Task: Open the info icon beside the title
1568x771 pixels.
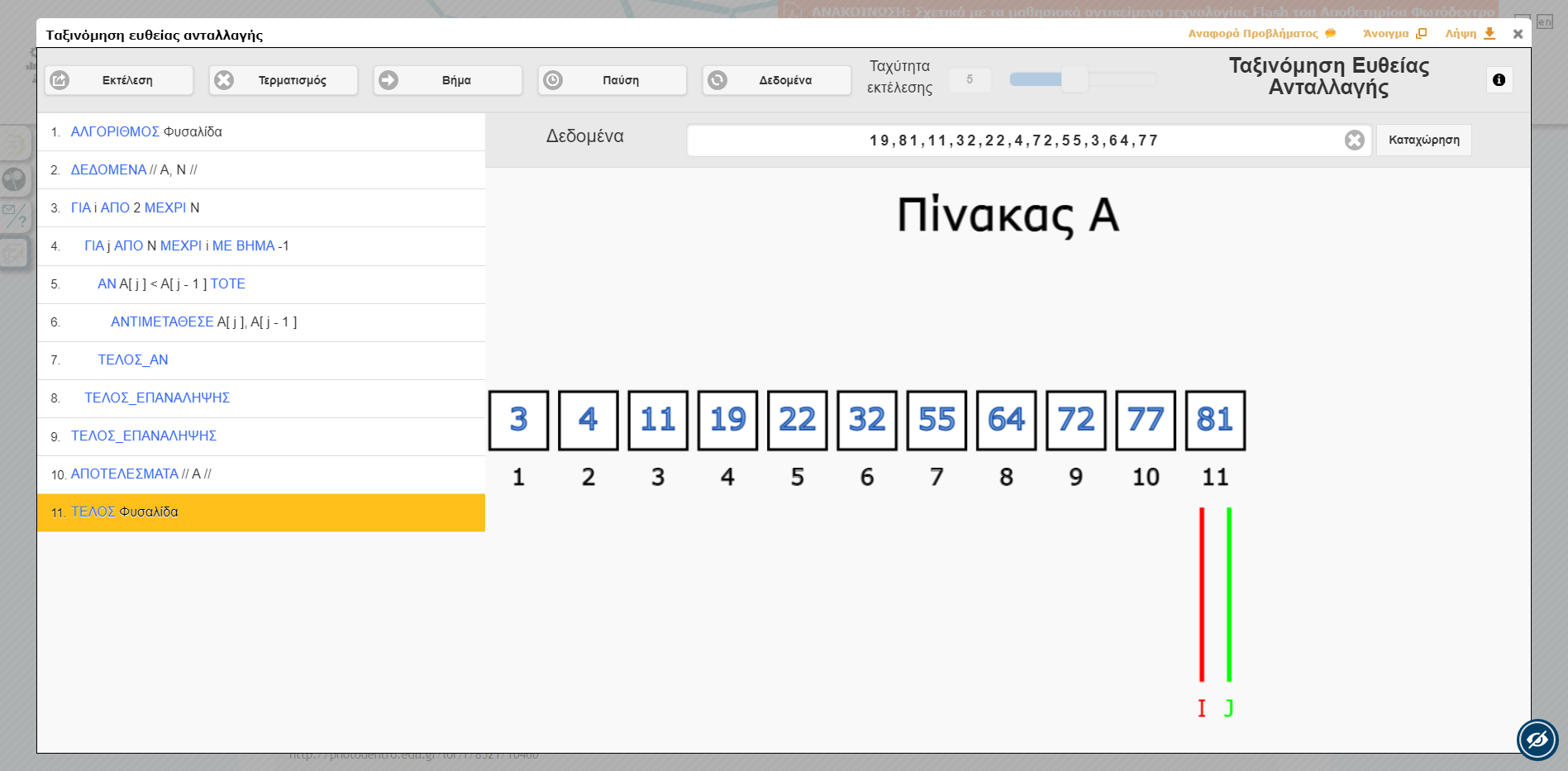Action: [x=1499, y=80]
